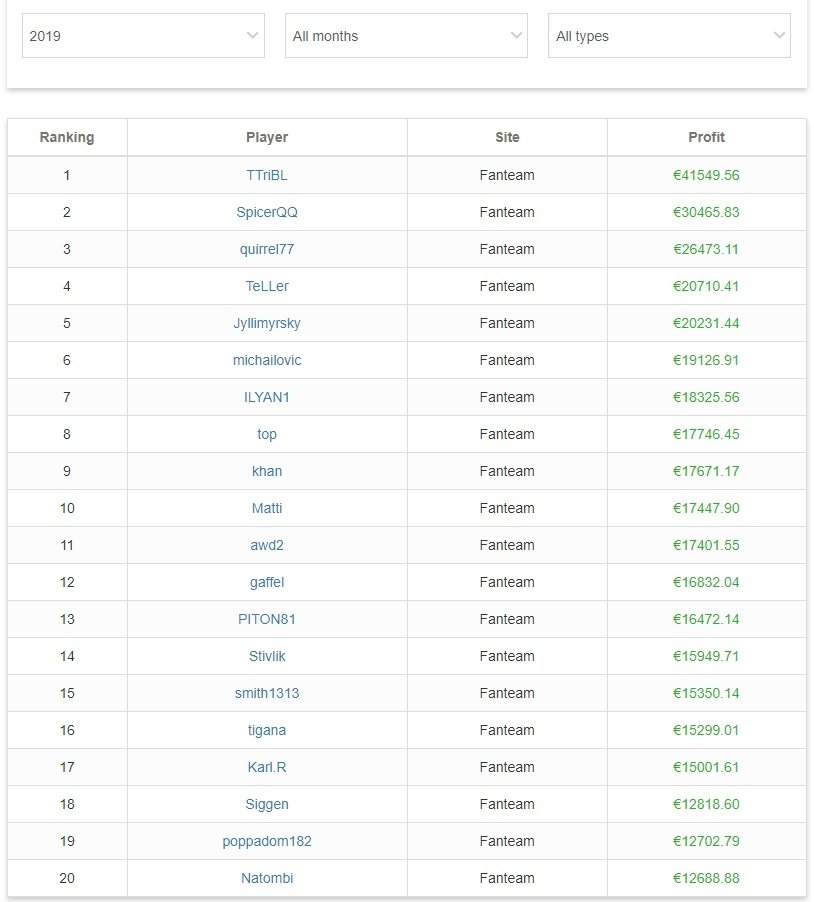
Task: Click the player named khan
Action: [x=267, y=471]
